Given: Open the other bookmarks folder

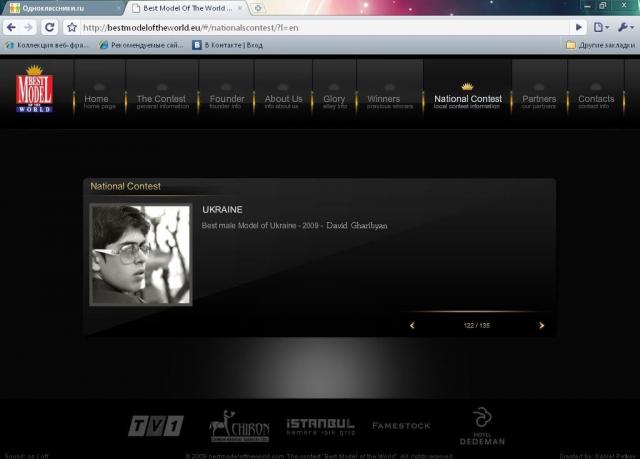Looking at the screenshot, I should [x=597, y=45].
